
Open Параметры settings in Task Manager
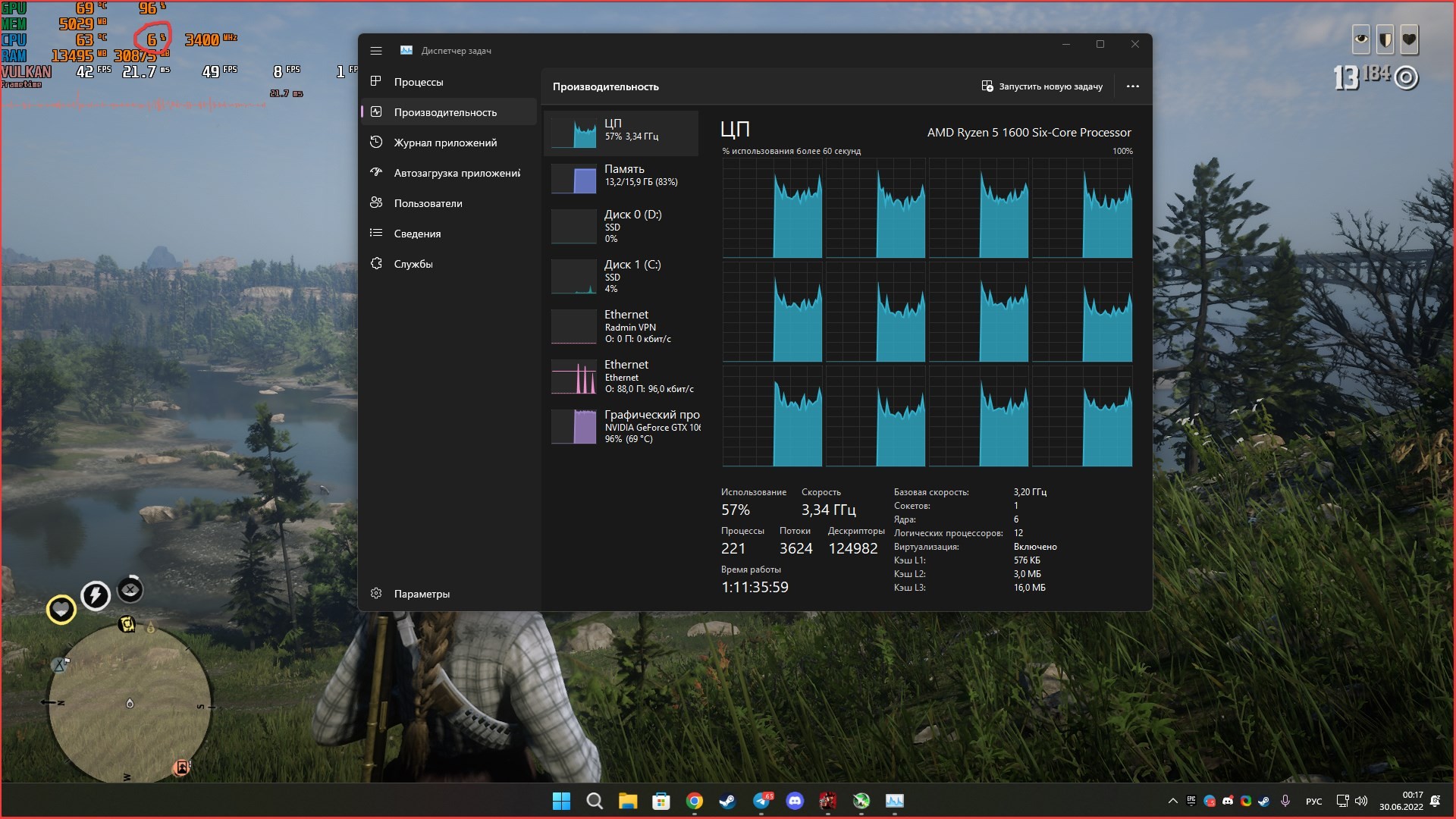coord(448,594)
